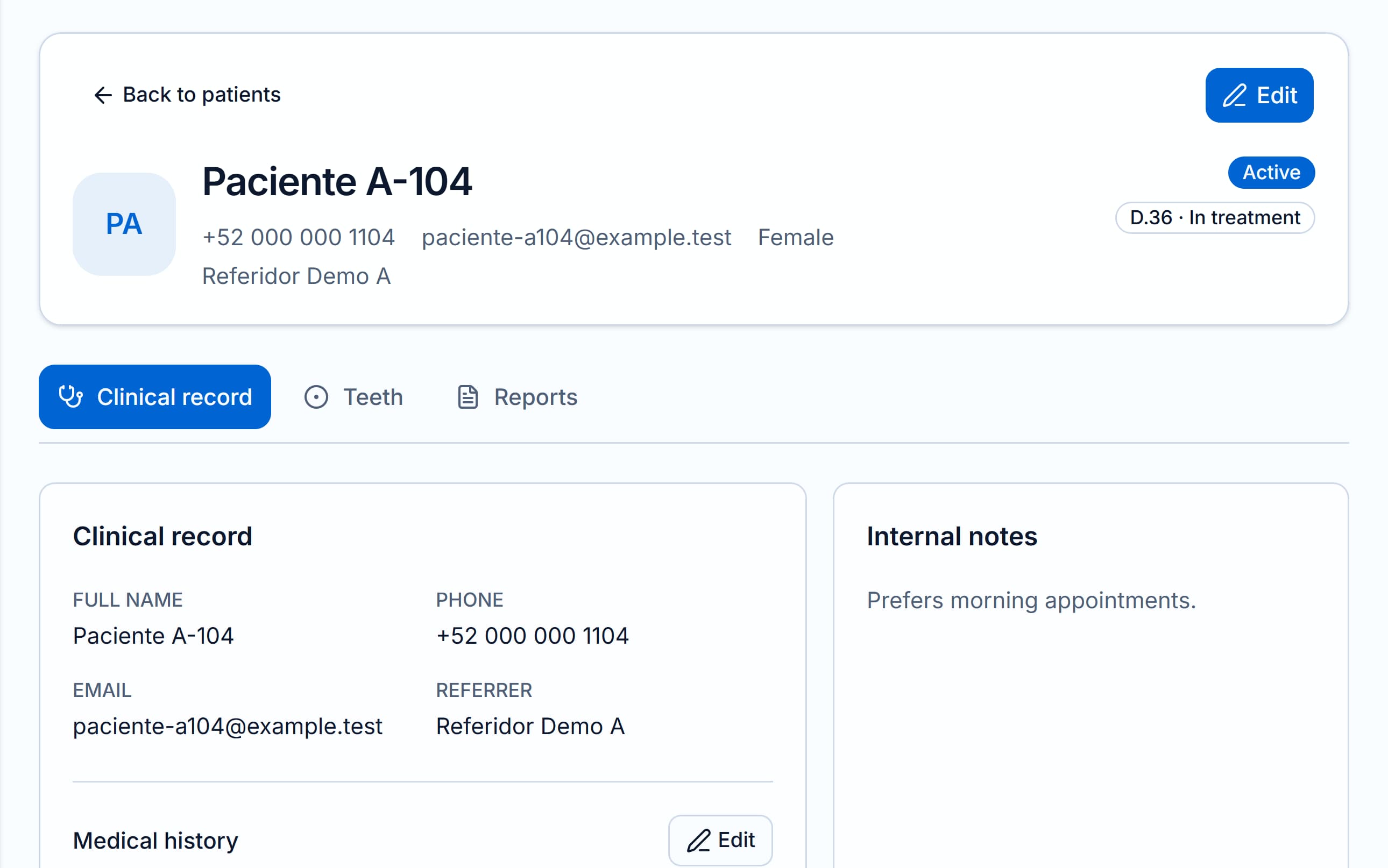
Task: Click the pencil icon in blue Edit button
Action: point(1234,95)
